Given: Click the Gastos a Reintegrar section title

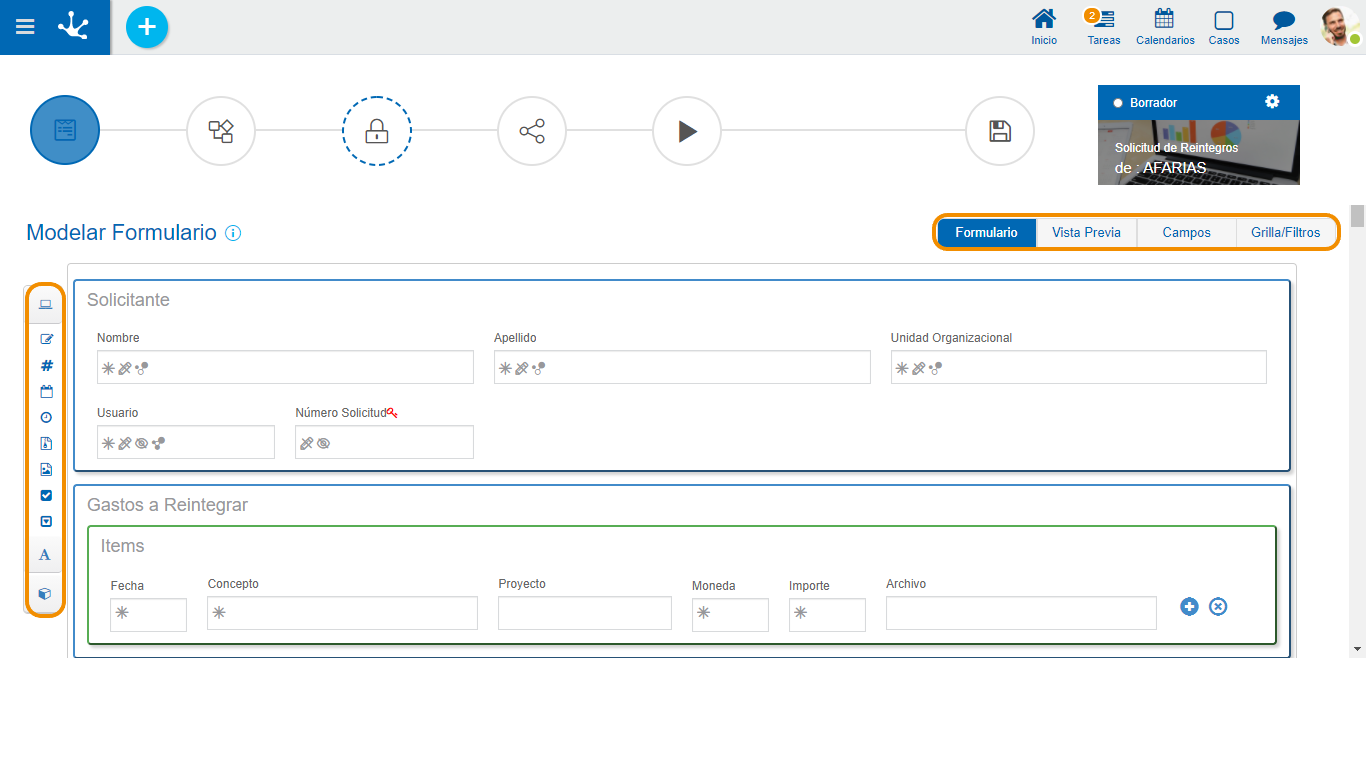Looking at the screenshot, I should 167,505.
